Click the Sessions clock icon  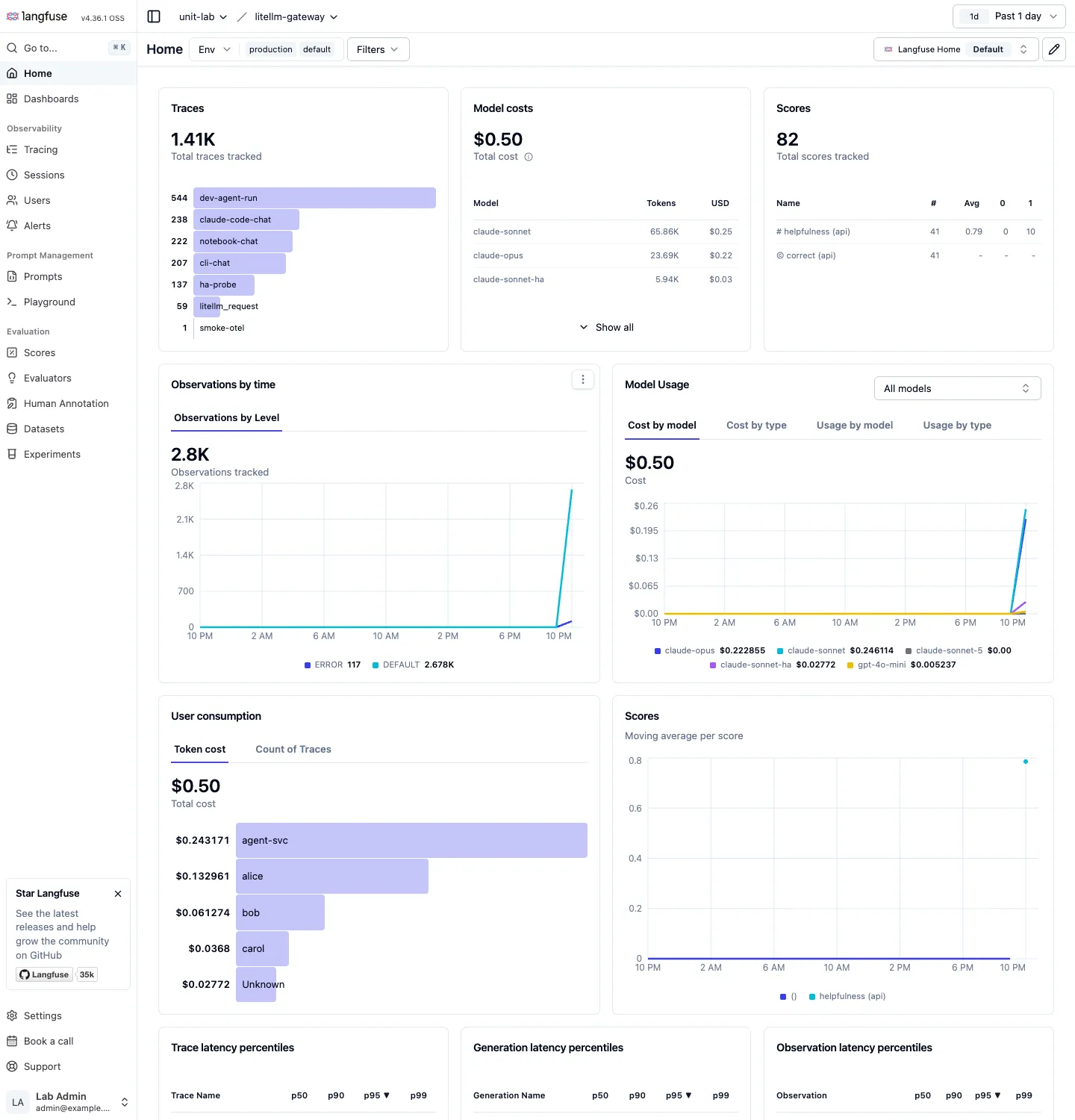pos(12,175)
